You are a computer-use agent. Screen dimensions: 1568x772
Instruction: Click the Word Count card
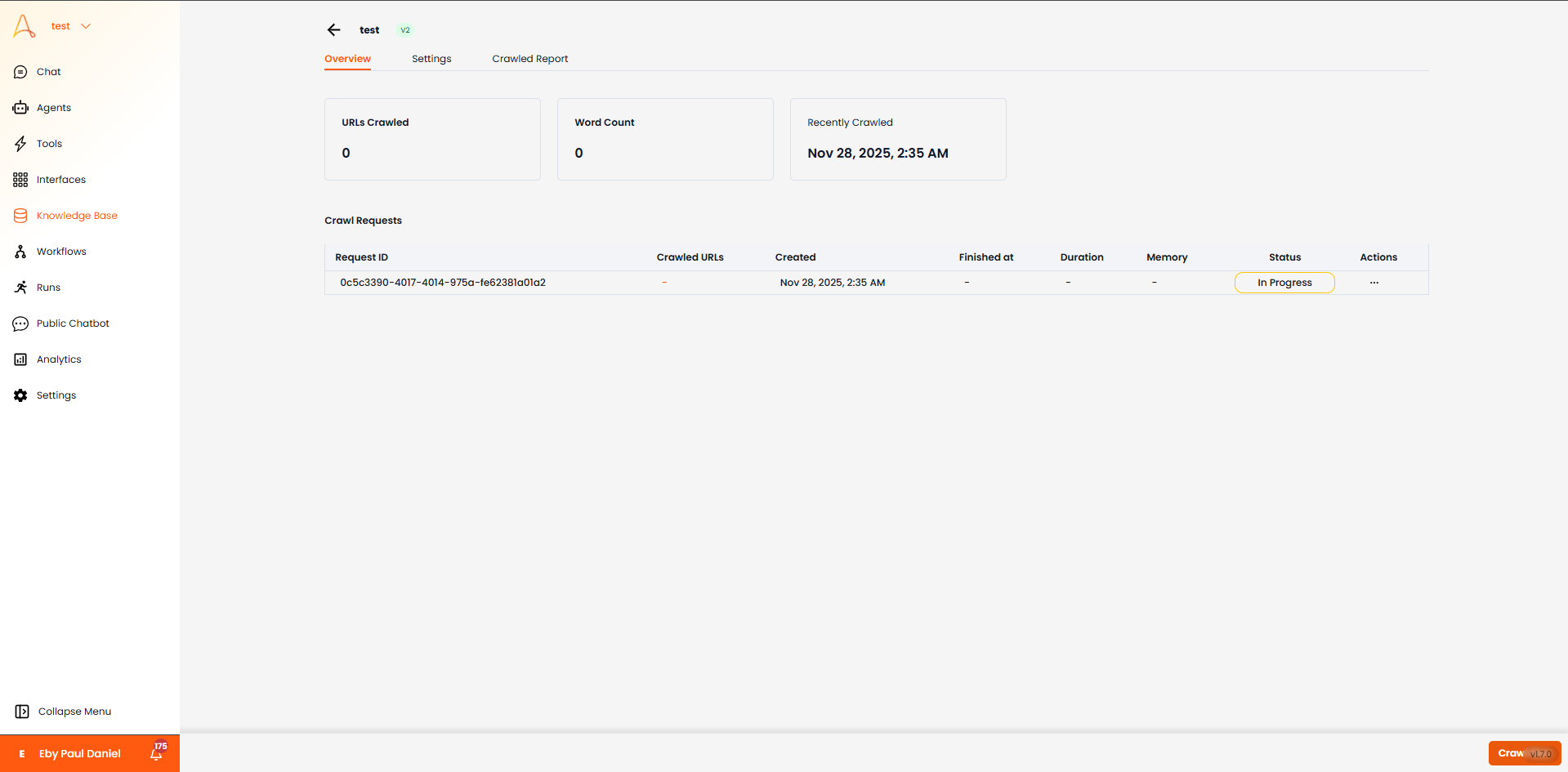[x=665, y=140]
